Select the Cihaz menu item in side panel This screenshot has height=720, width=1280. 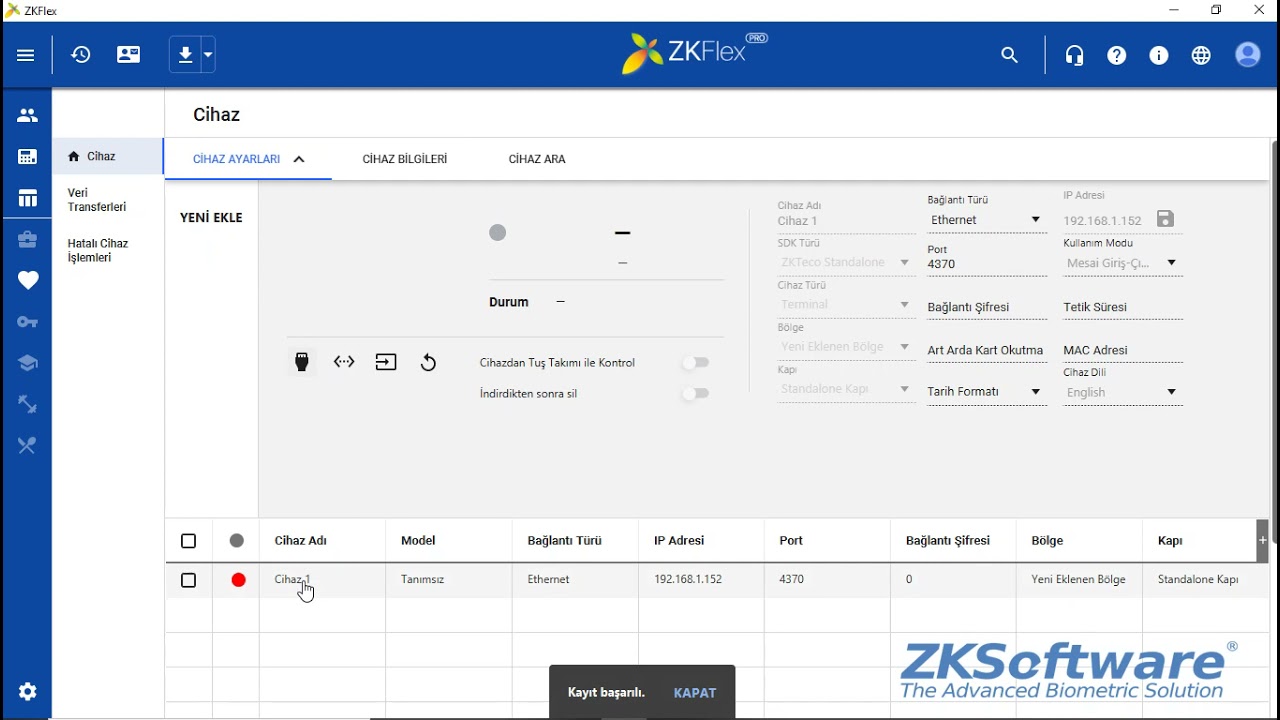point(107,156)
